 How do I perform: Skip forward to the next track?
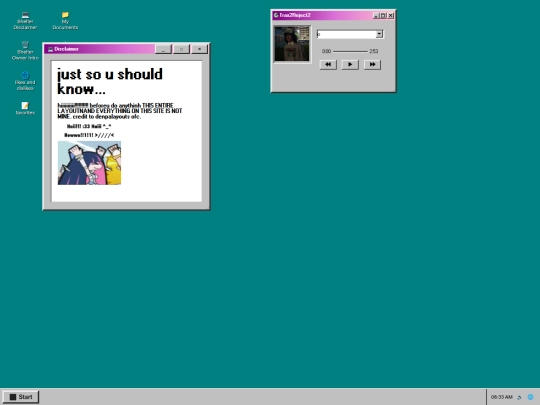tap(372, 64)
